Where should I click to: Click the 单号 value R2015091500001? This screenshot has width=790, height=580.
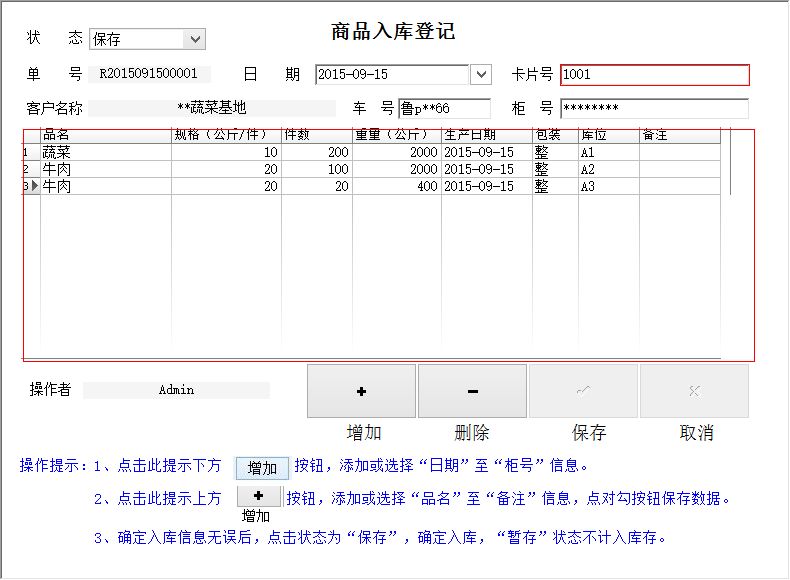point(149,74)
